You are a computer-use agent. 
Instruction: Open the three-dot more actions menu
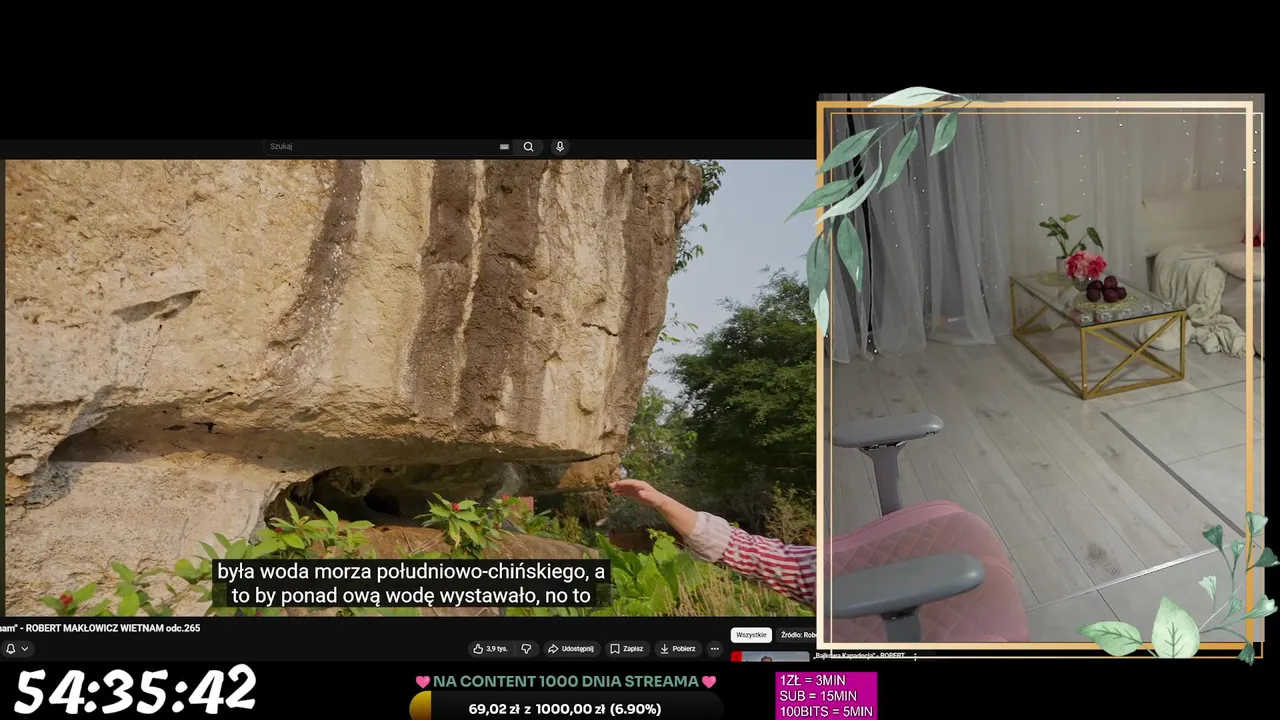tap(714, 648)
